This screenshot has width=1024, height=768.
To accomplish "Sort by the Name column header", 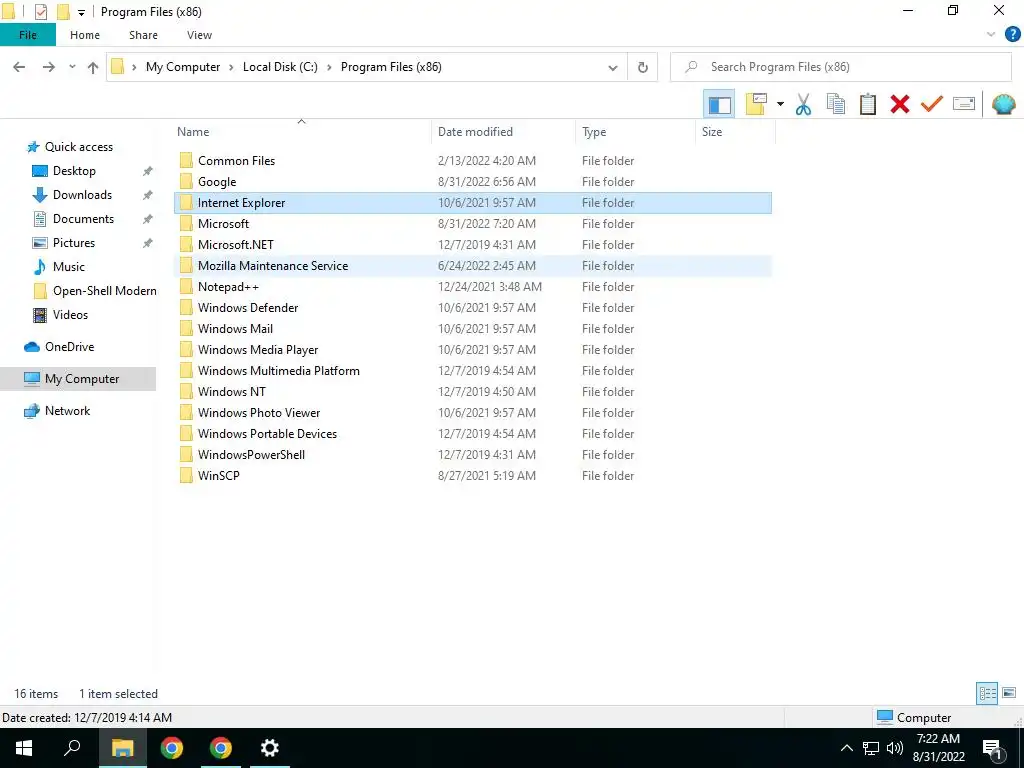I will pyautogui.click(x=193, y=132).
